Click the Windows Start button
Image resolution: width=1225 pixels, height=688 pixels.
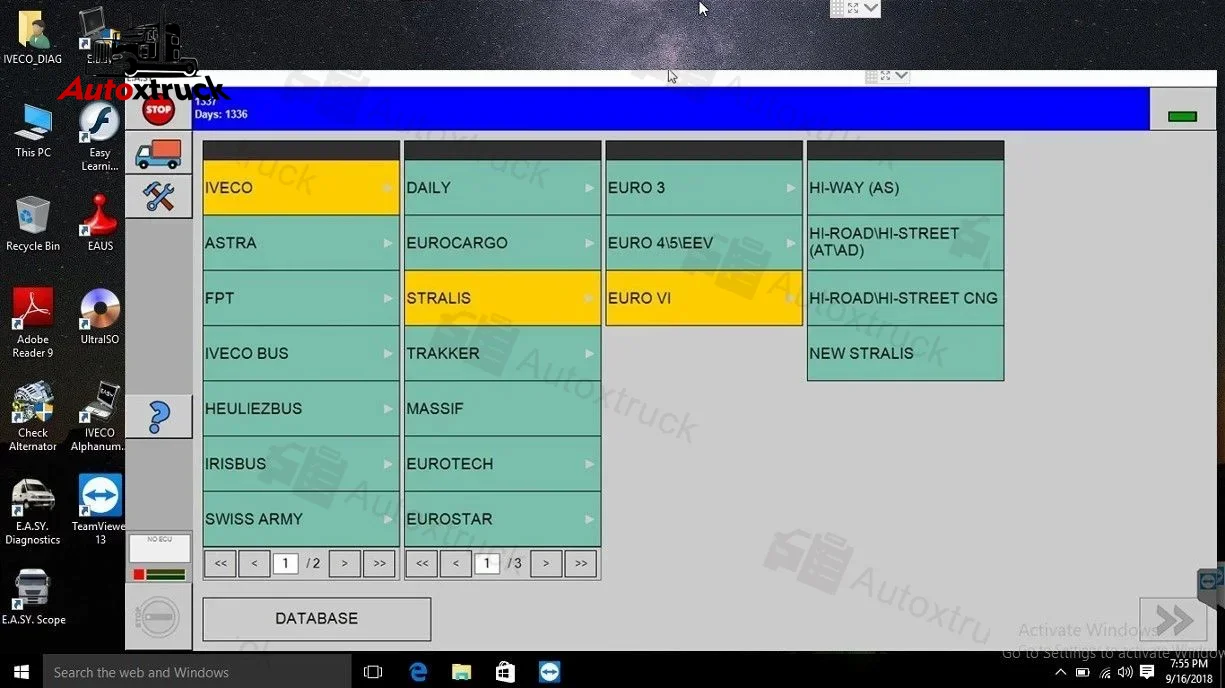point(21,672)
